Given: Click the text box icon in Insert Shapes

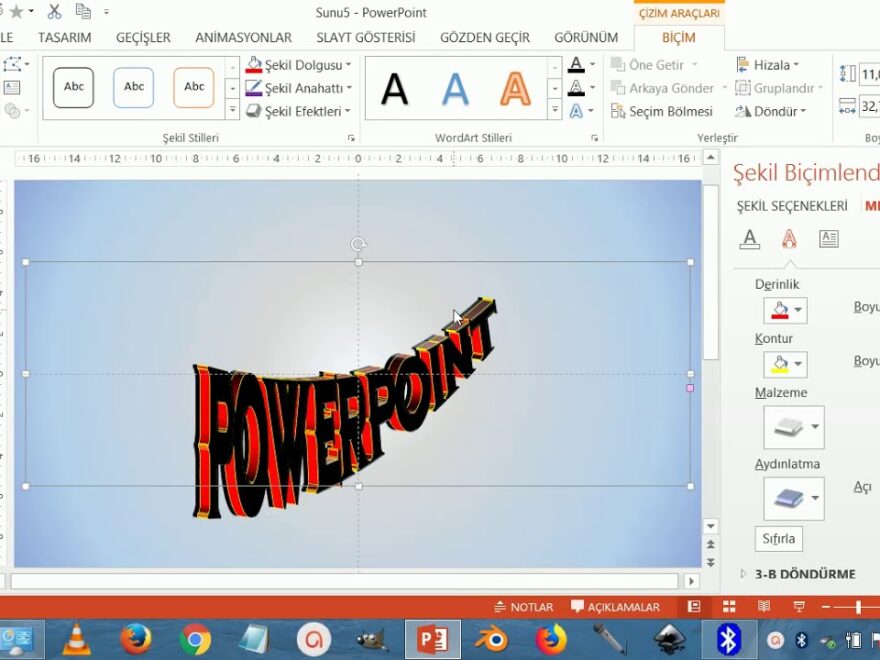Looking at the screenshot, I should click(x=11, y=88).
